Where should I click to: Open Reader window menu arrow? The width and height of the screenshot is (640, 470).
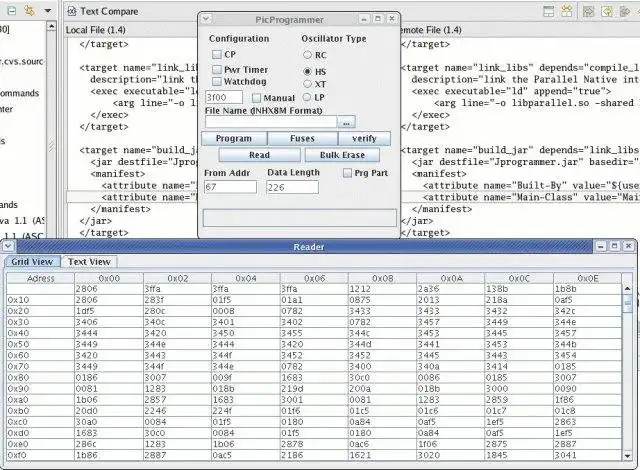click(8, 246)
